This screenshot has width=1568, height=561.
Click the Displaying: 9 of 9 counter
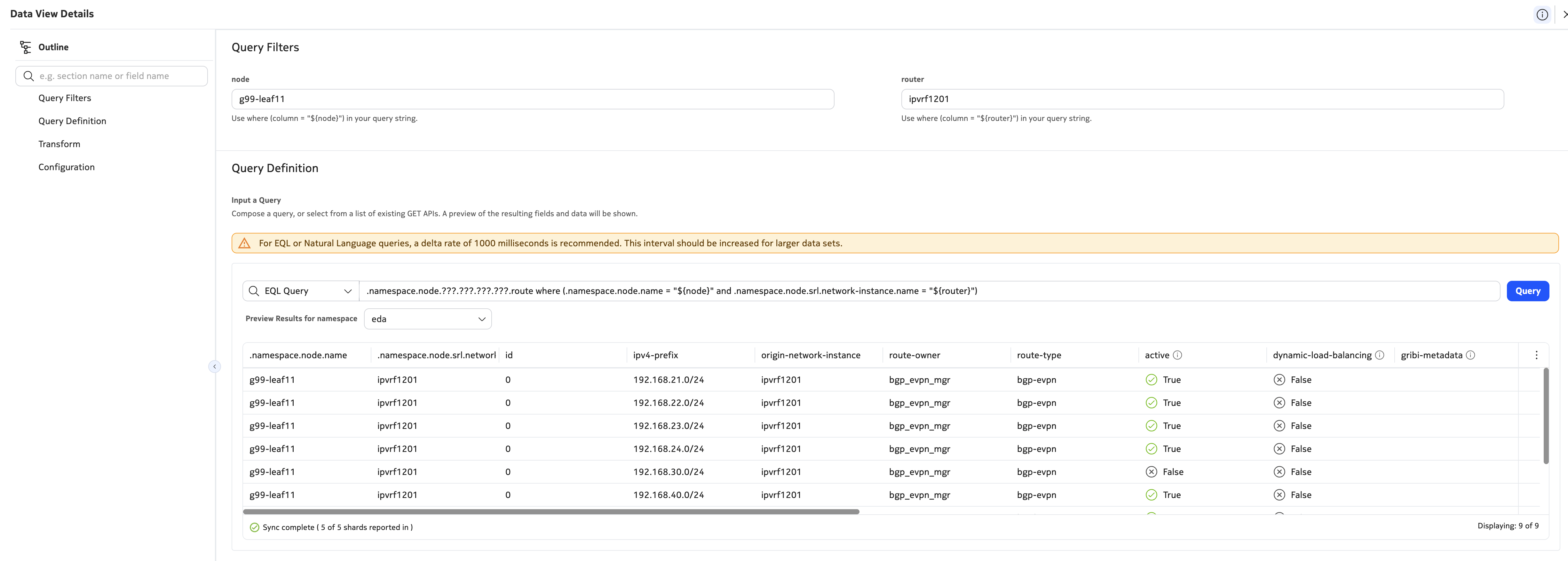1508,526
